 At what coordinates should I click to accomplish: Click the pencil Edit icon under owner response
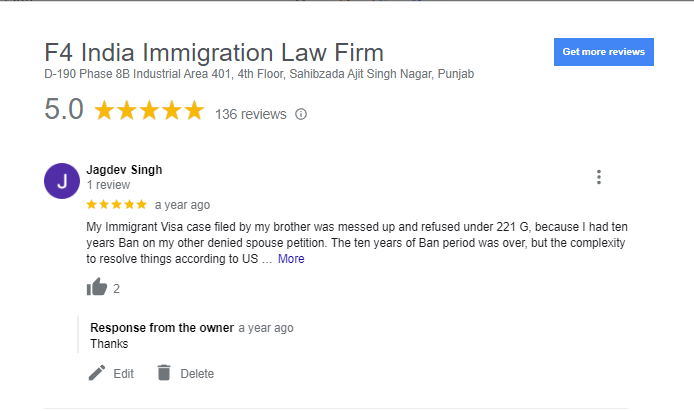pyautogui.click(x=97, y=373)
